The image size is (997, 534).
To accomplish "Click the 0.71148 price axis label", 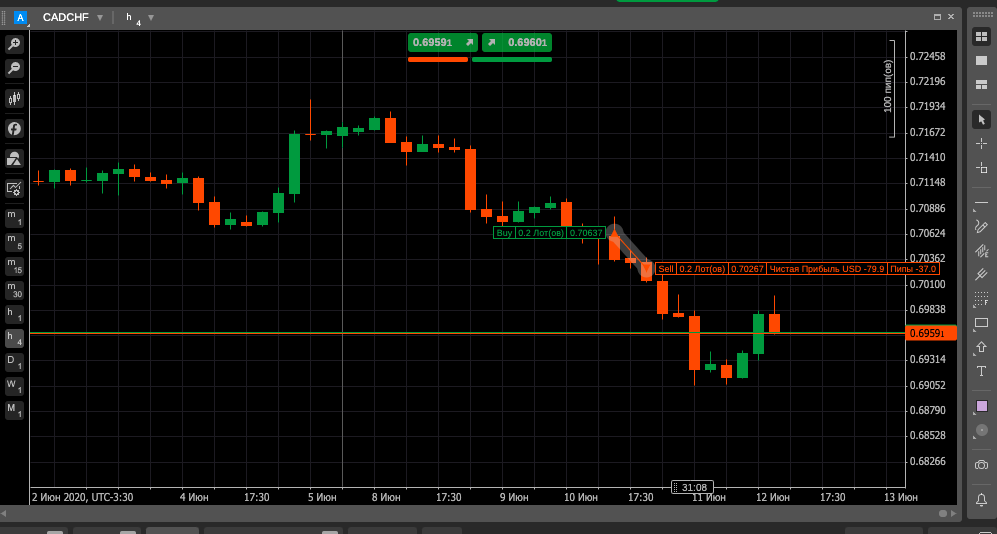I will pyautogui.click(x=928, y=182).
